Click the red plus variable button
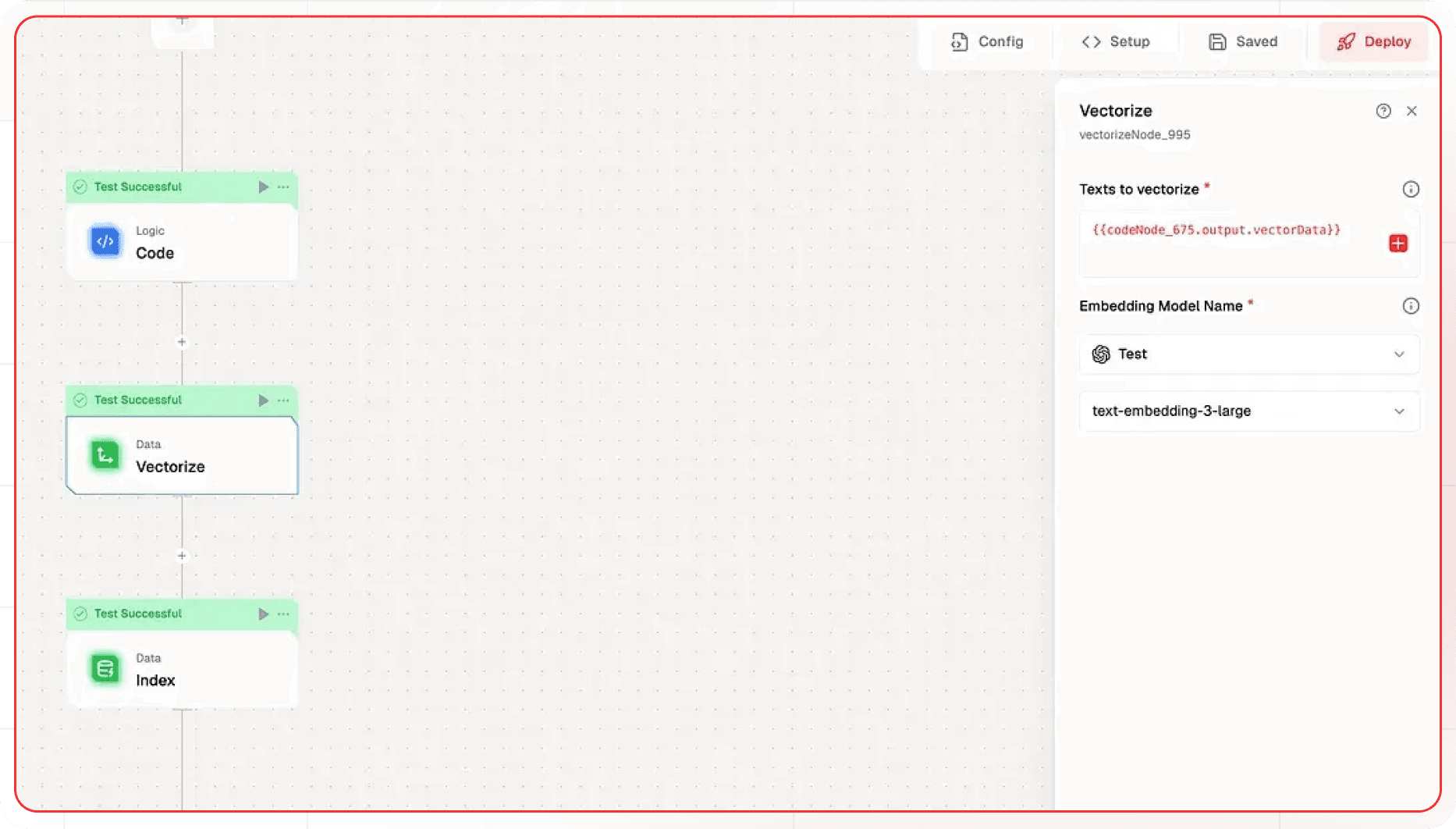Viewport: 1456px width, 829px height. tap(1398, 244)
